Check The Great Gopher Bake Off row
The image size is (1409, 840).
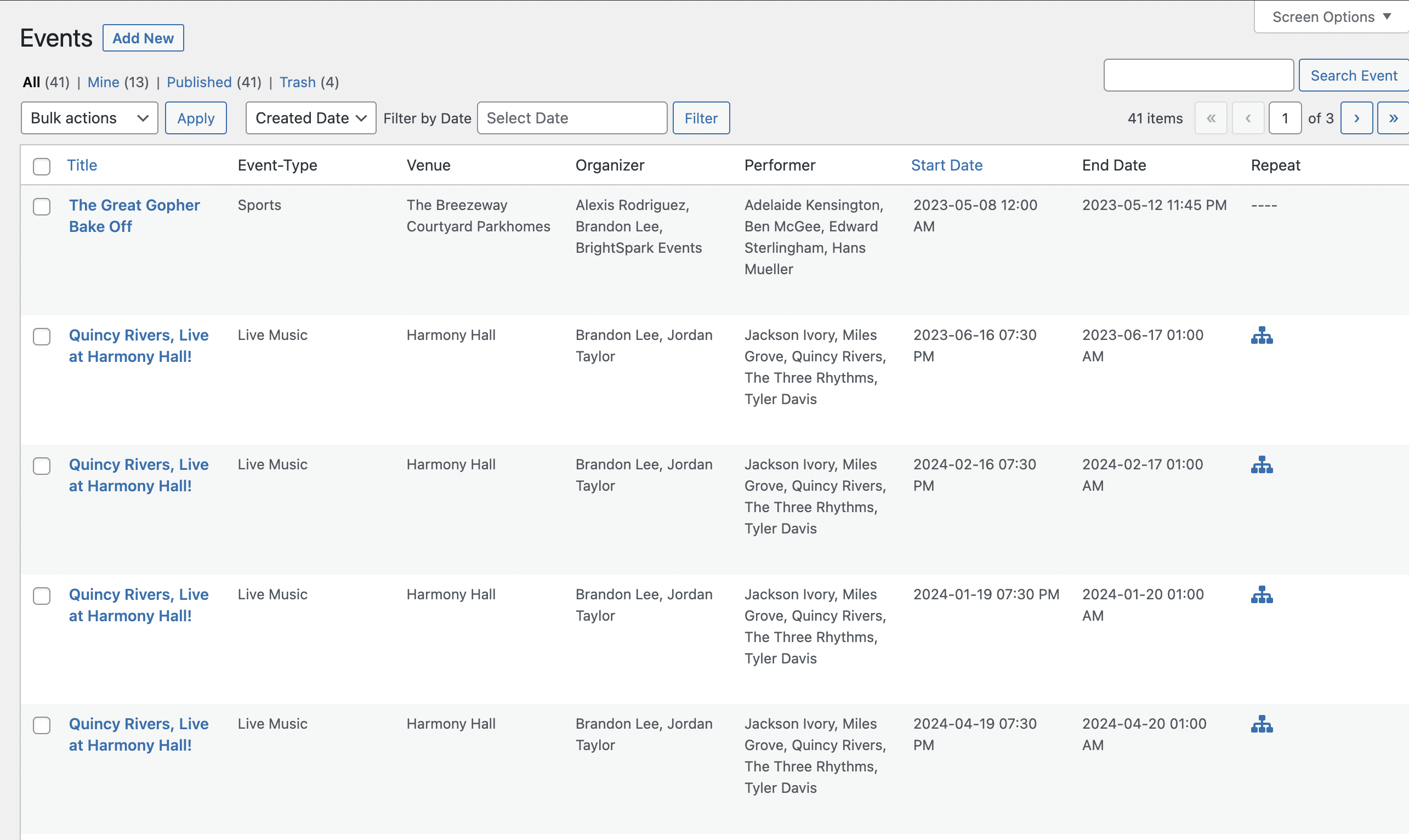(41, 207)
